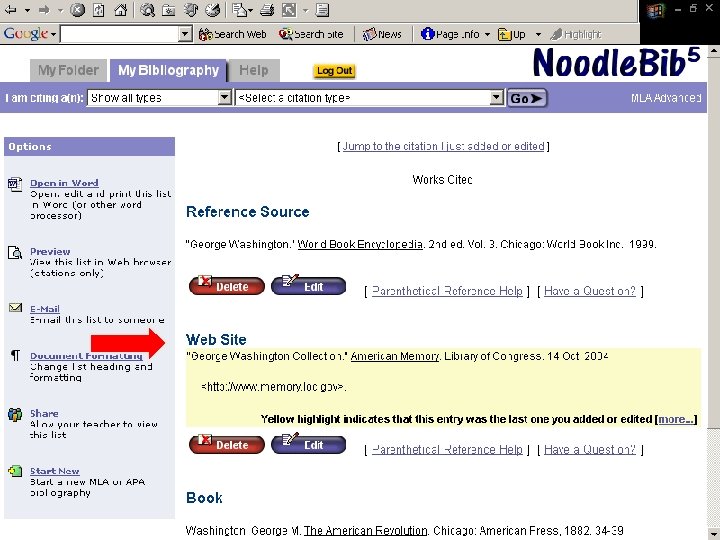Open the Mail toolbar icon
The image size is (720, 540).
coord(240,9)
